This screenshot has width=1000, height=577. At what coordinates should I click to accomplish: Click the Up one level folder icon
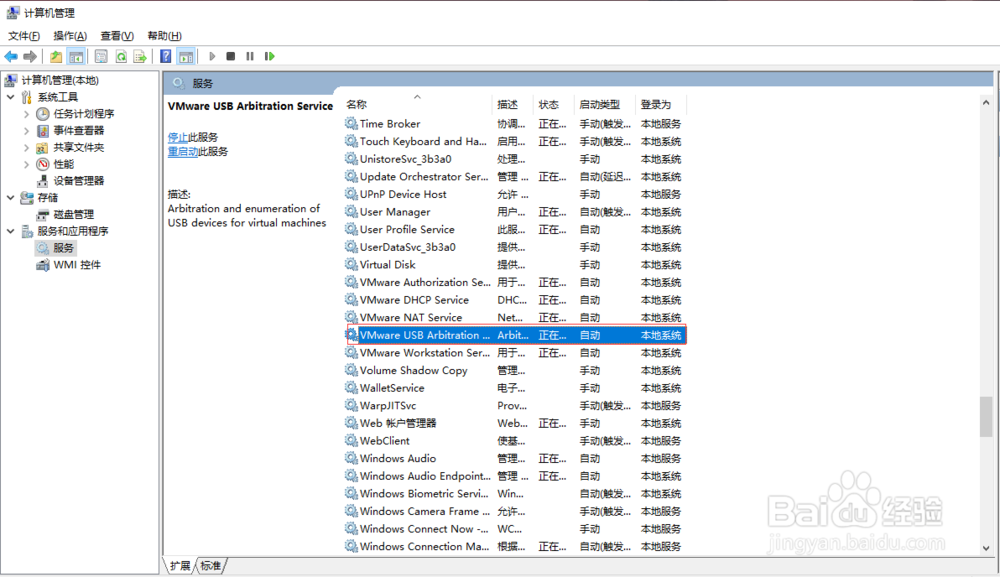[x=56, y=57]
